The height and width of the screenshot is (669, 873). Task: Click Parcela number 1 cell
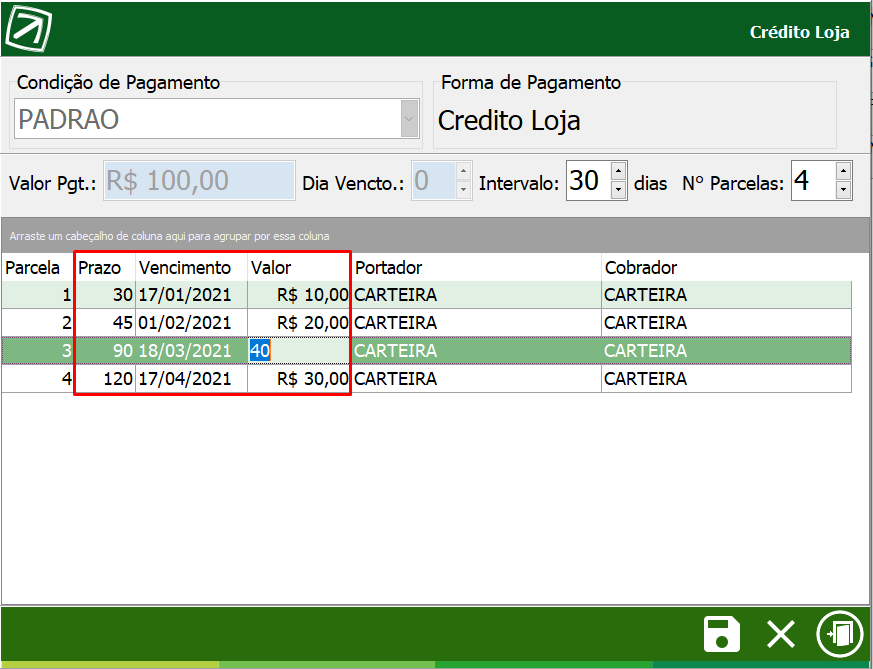click(38, 294)
